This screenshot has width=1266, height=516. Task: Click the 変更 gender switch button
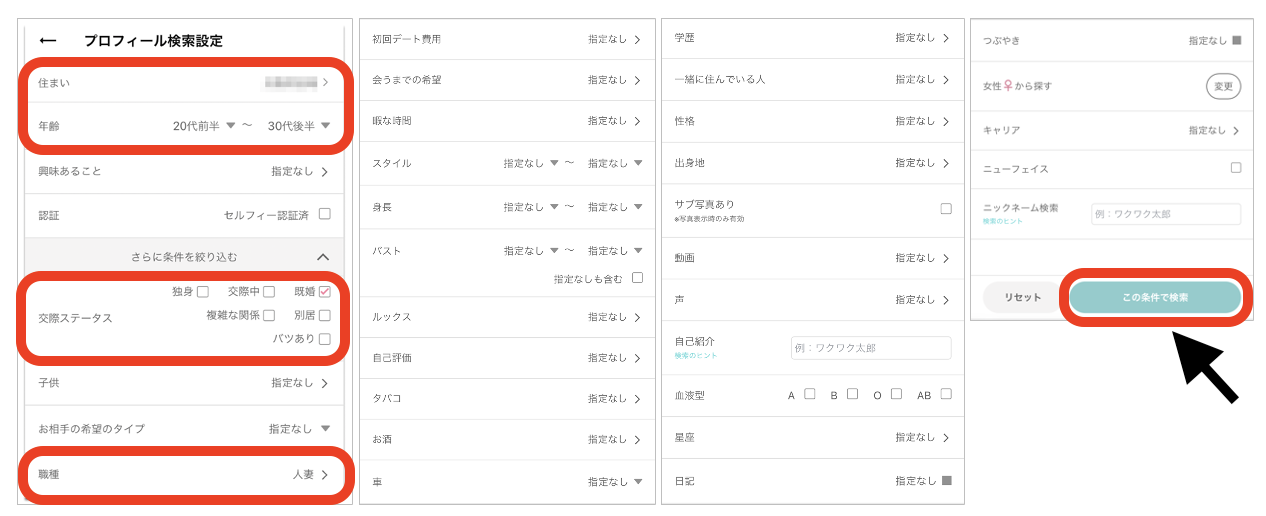pyautogui.click(x=1222, y=87)
